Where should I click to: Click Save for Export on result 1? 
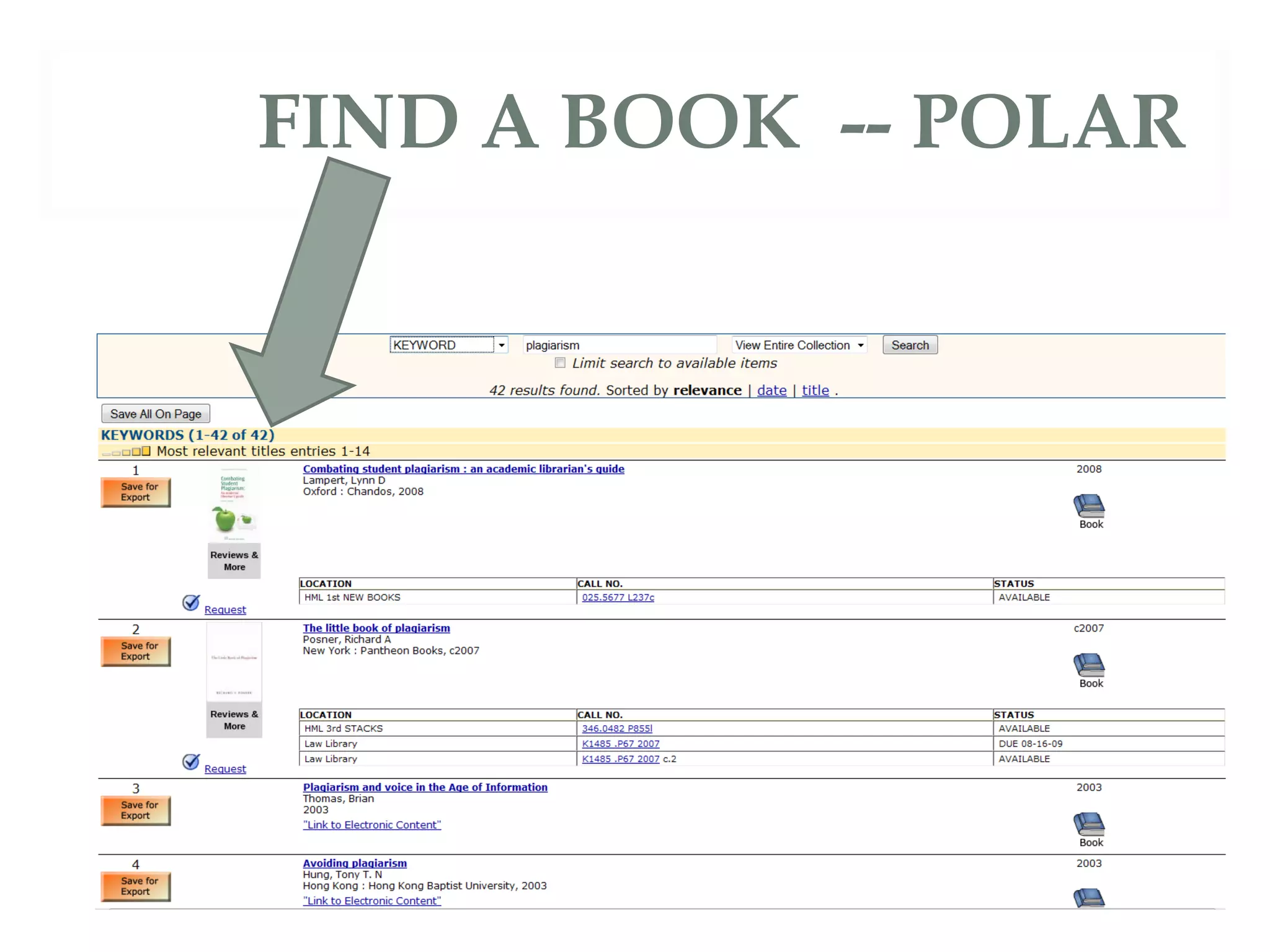tap(136, 492)
